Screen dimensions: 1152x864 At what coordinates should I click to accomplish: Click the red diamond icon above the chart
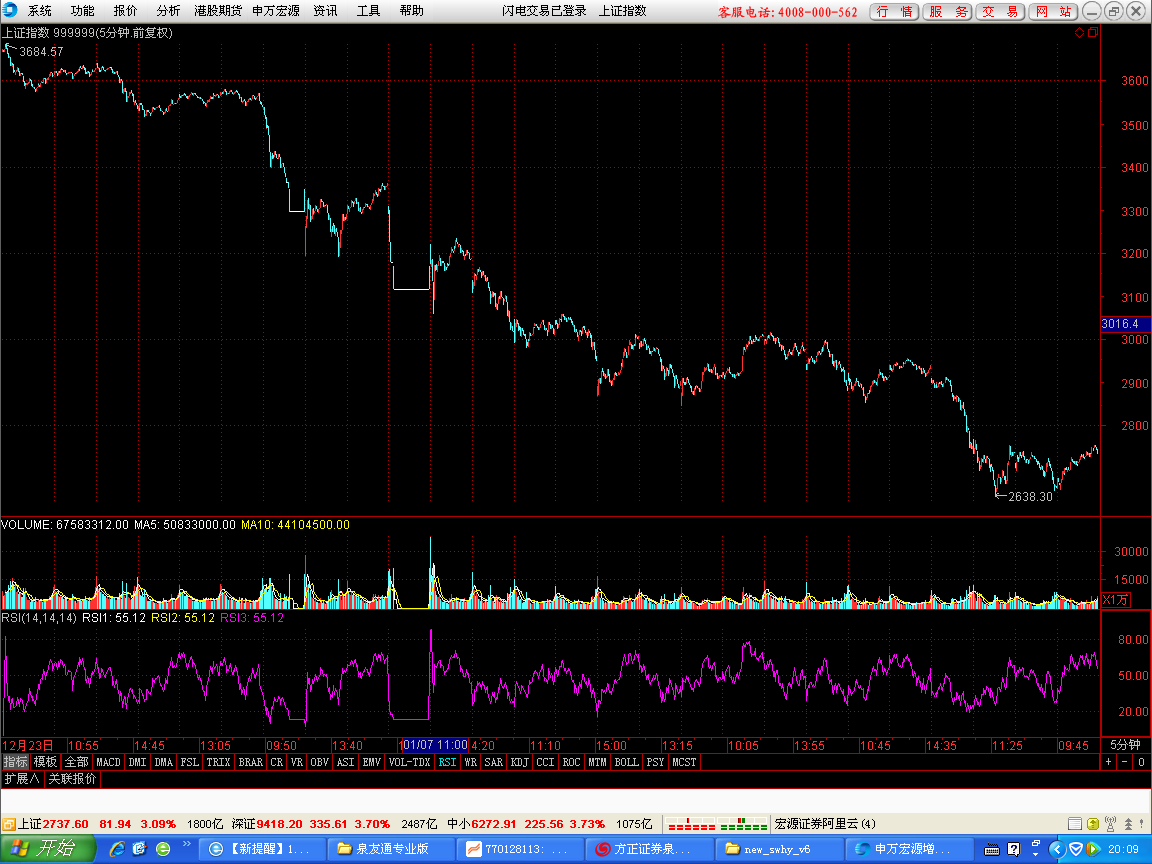click(x=1079, y=32)
